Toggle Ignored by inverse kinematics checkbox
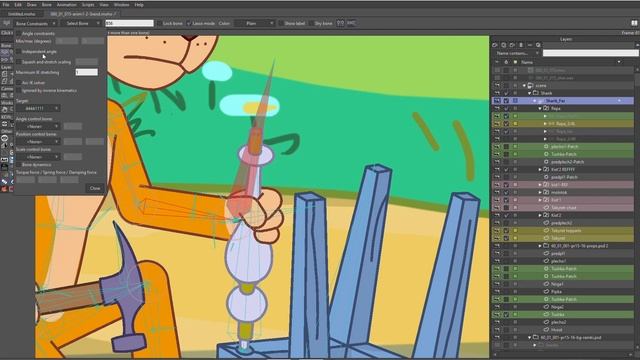 tap(18, 90)
